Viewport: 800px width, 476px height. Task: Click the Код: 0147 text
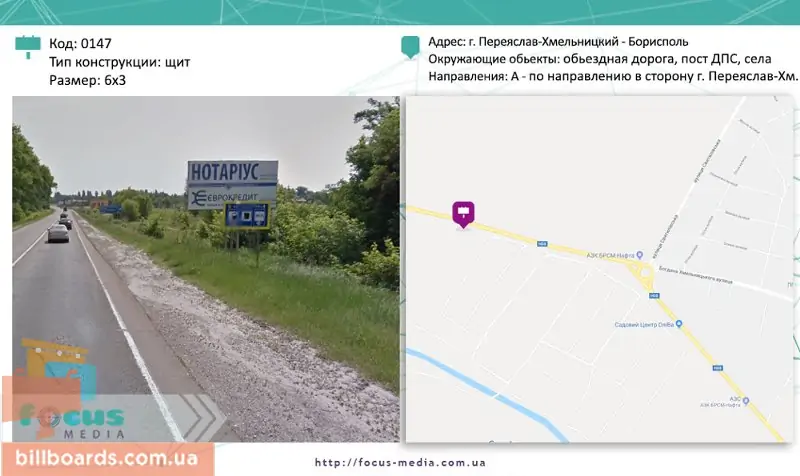(80, 43)
